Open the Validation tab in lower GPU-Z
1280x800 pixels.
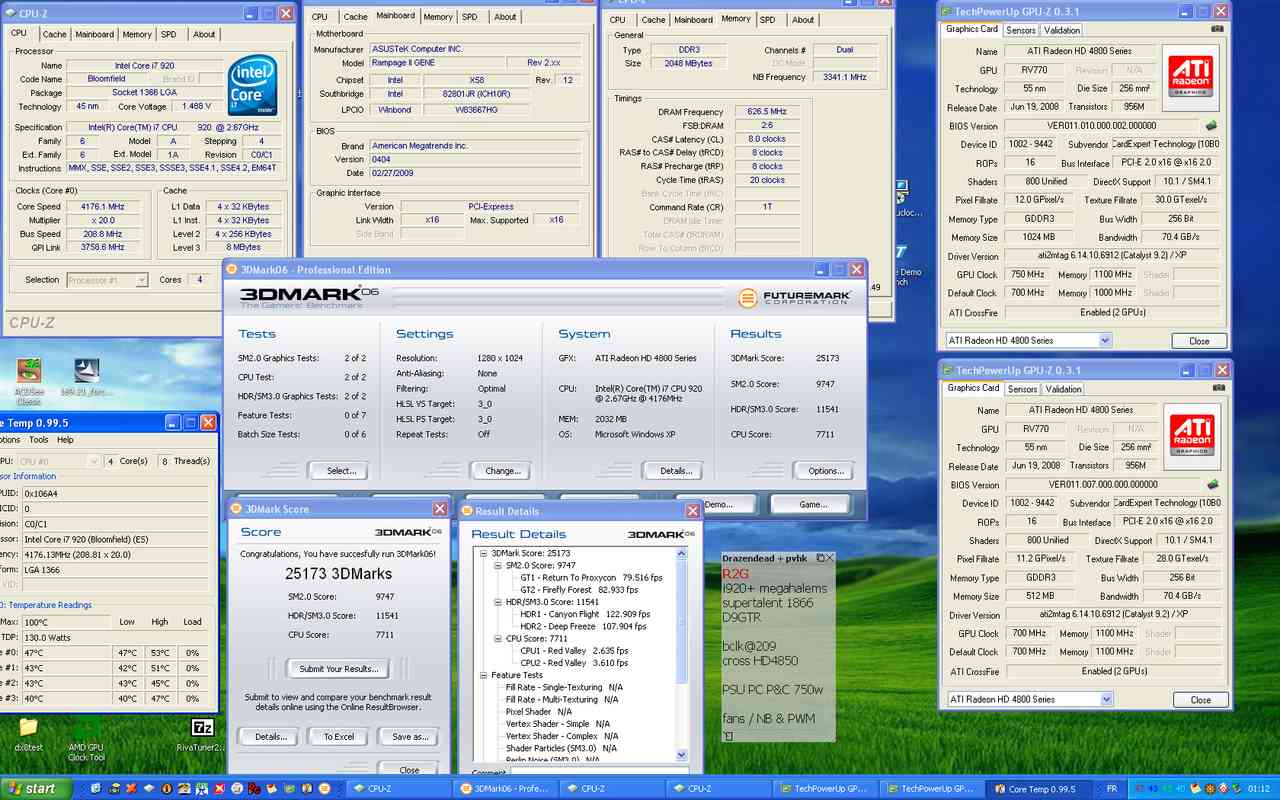coord(1062,389)
